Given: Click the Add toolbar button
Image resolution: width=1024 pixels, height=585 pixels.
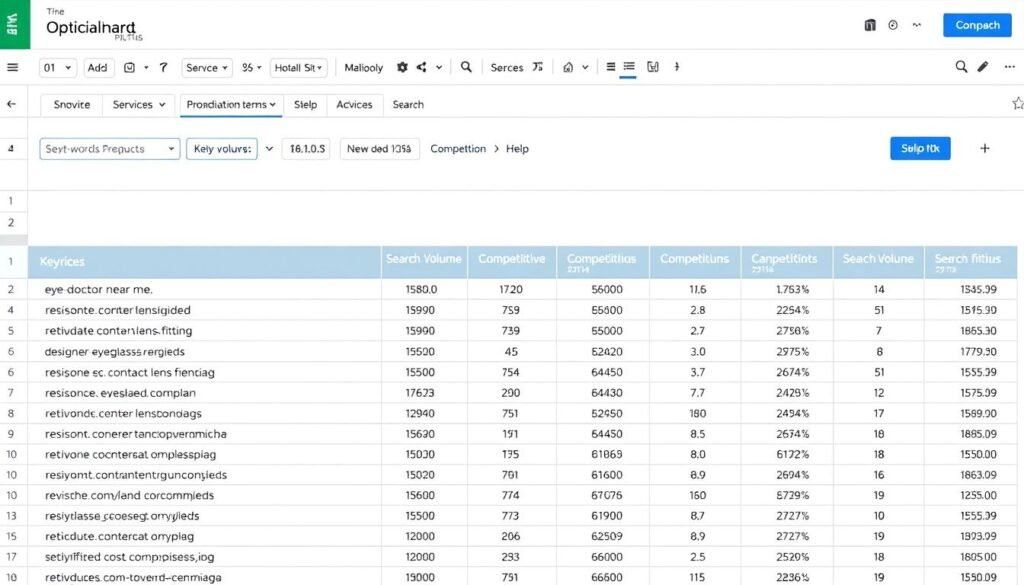Looking at the screenshot, I should point(97,67).
